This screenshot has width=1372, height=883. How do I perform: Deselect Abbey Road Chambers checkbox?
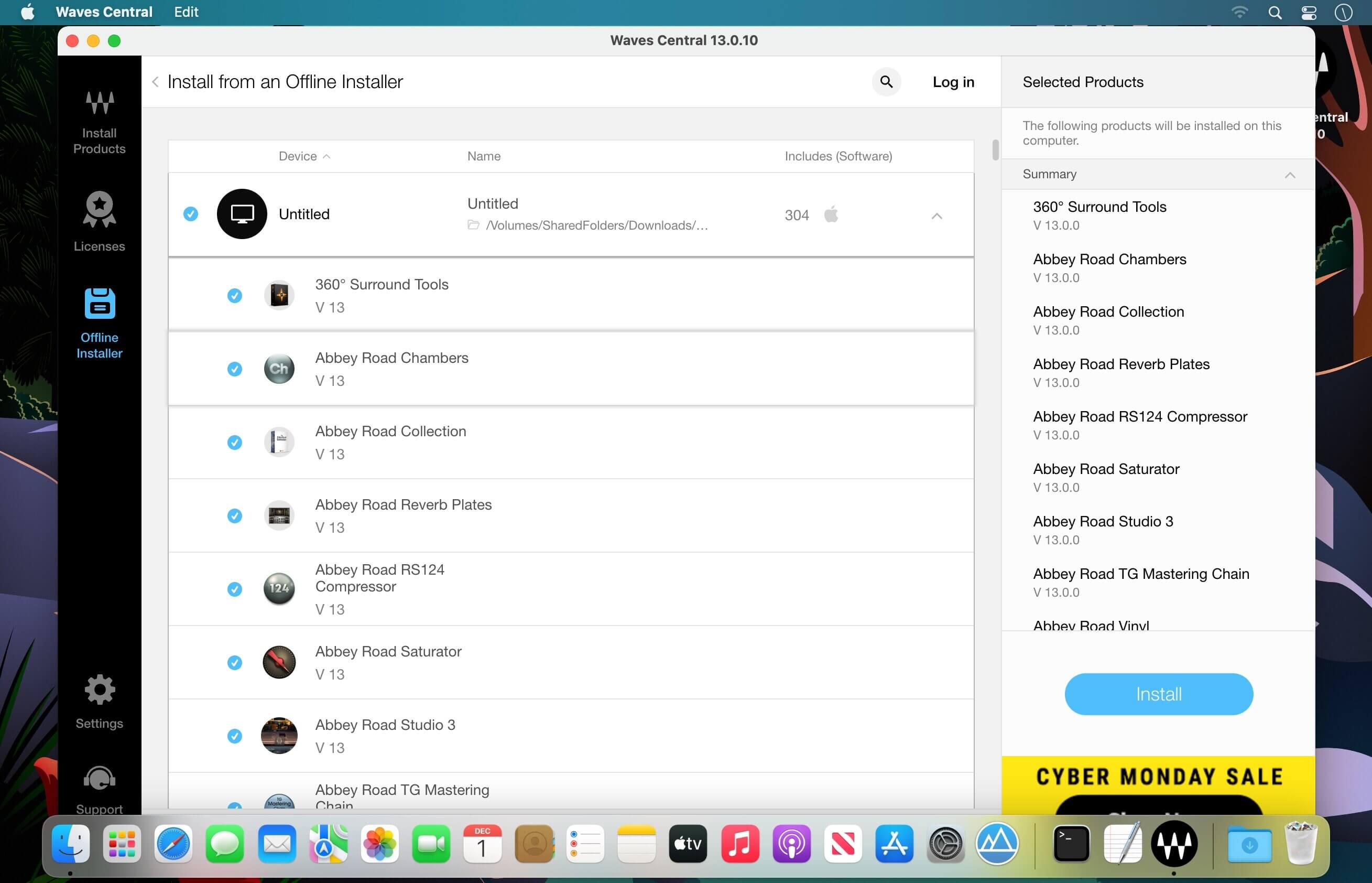(234, 369)
